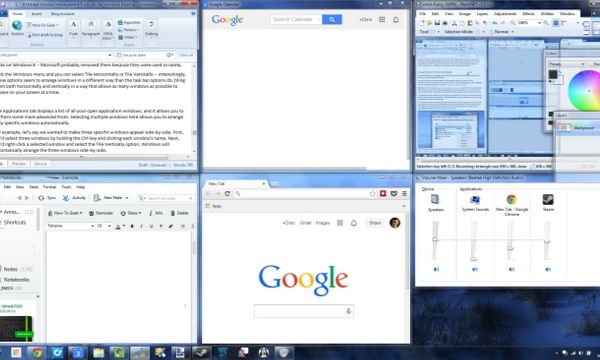Click the Sync button in Evernote
This screenshot has width=600, height=360.
click(47, 198)
